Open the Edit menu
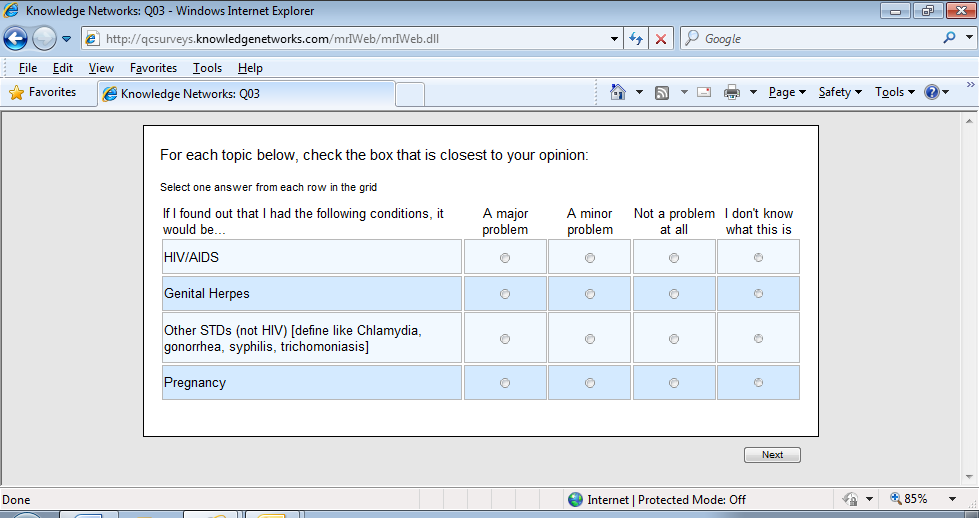Screen dimensions: 979x518 [x=62, y=68]
